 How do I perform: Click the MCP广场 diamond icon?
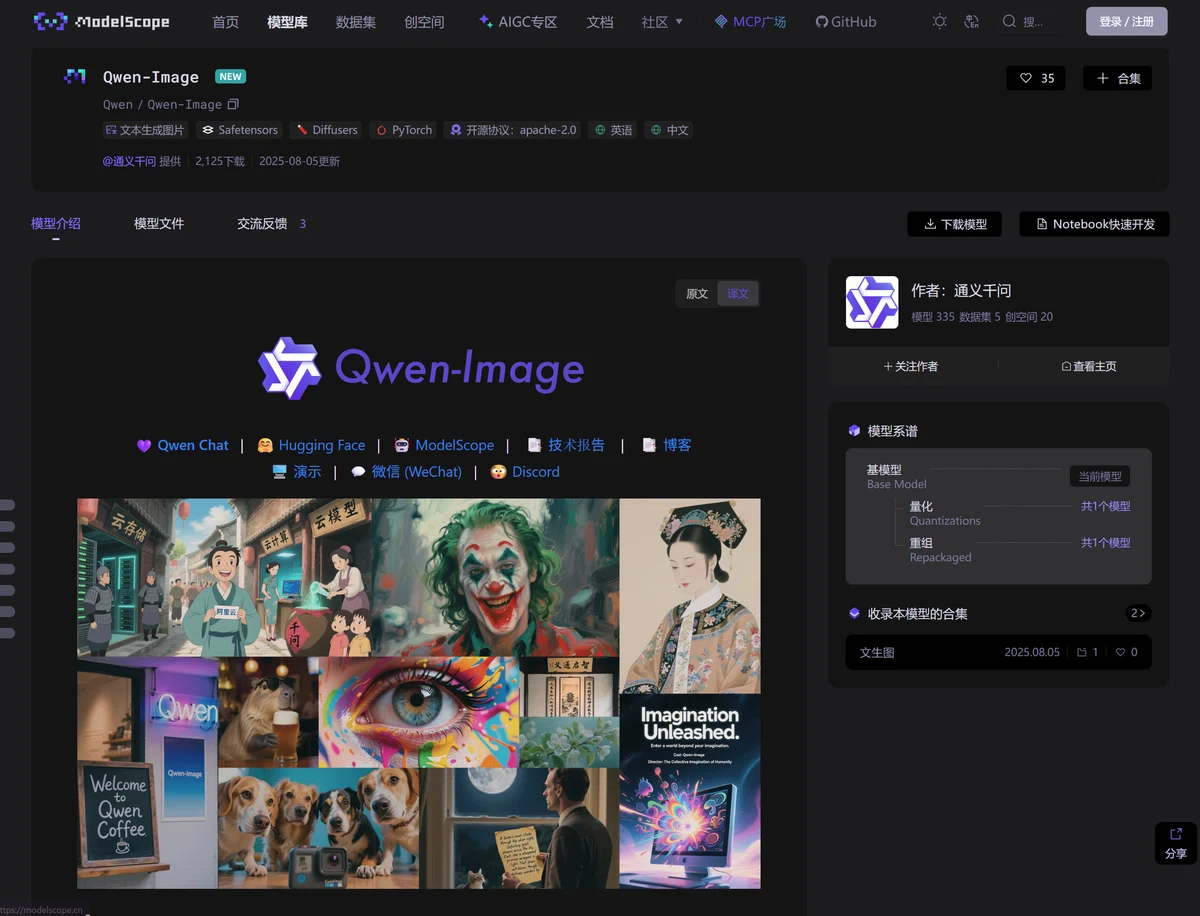(x=721, y=21)
